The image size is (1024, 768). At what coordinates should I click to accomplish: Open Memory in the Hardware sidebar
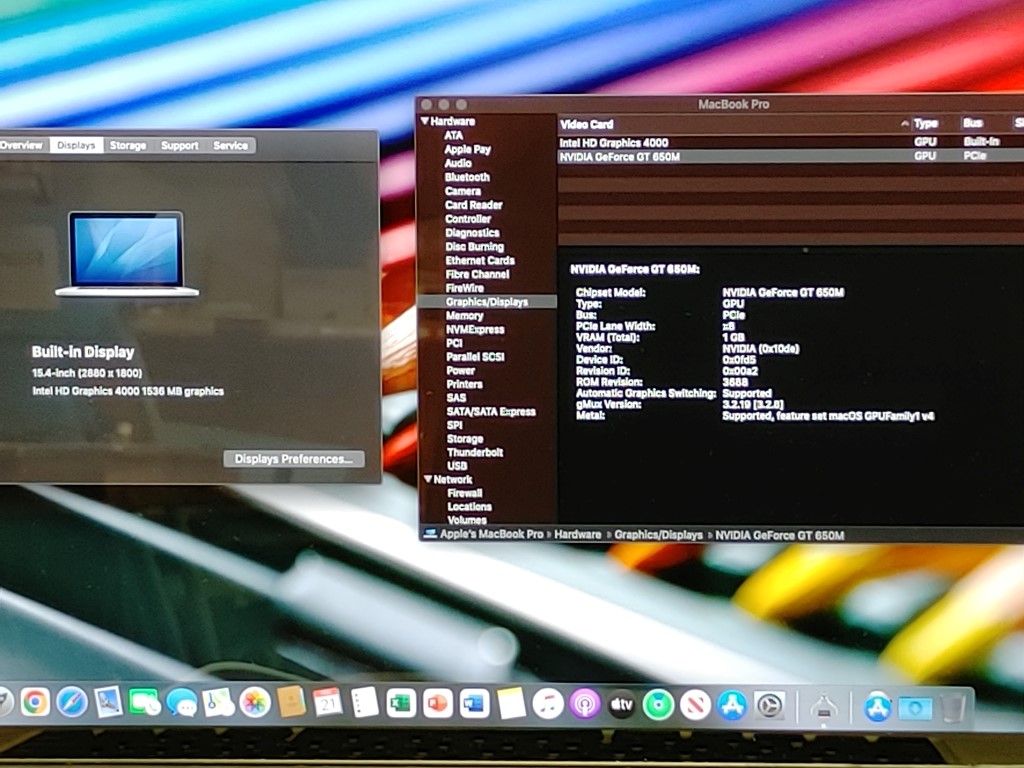(464, 315)
